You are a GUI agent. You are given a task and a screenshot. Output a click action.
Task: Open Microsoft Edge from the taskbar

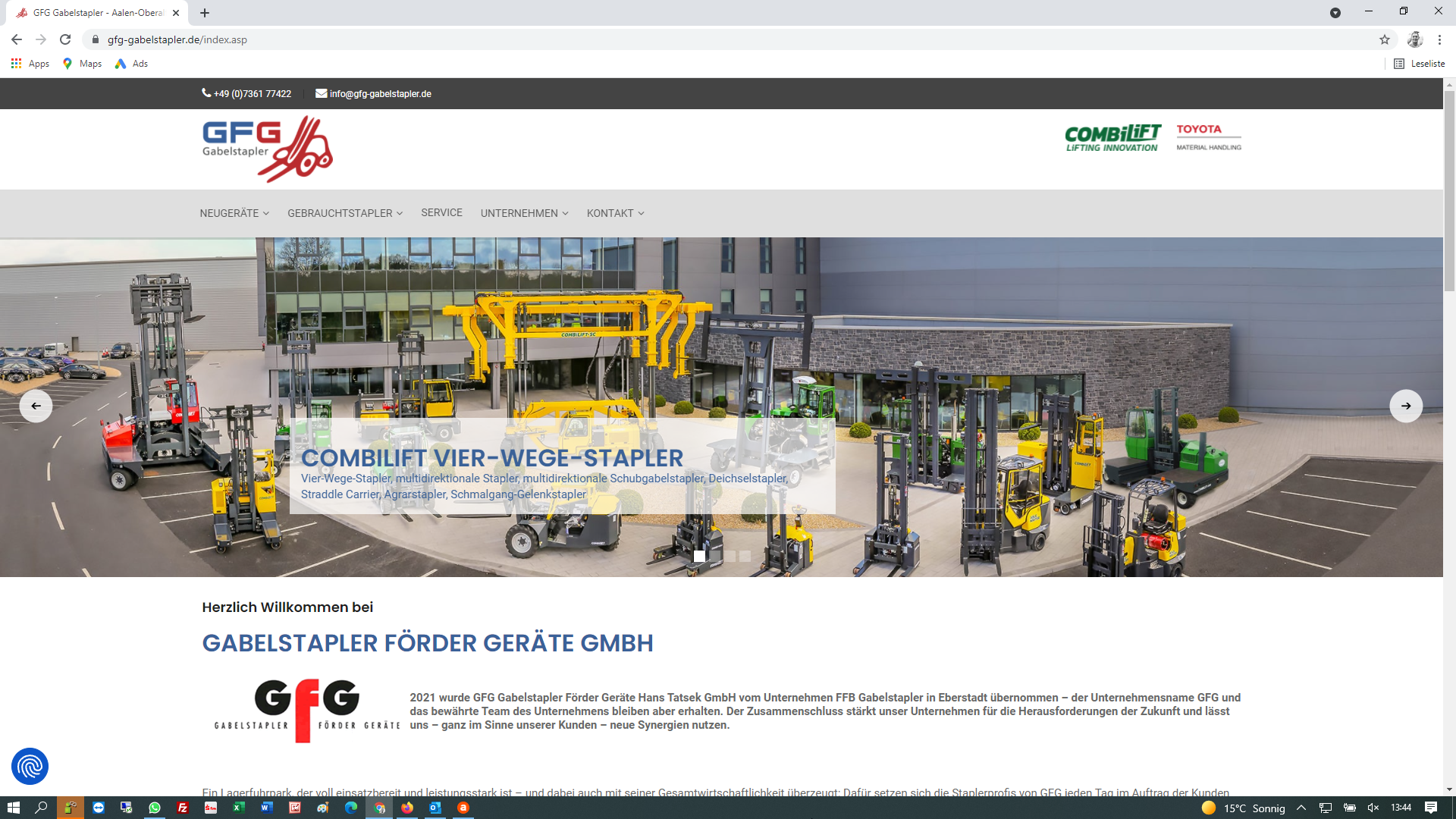350,808
